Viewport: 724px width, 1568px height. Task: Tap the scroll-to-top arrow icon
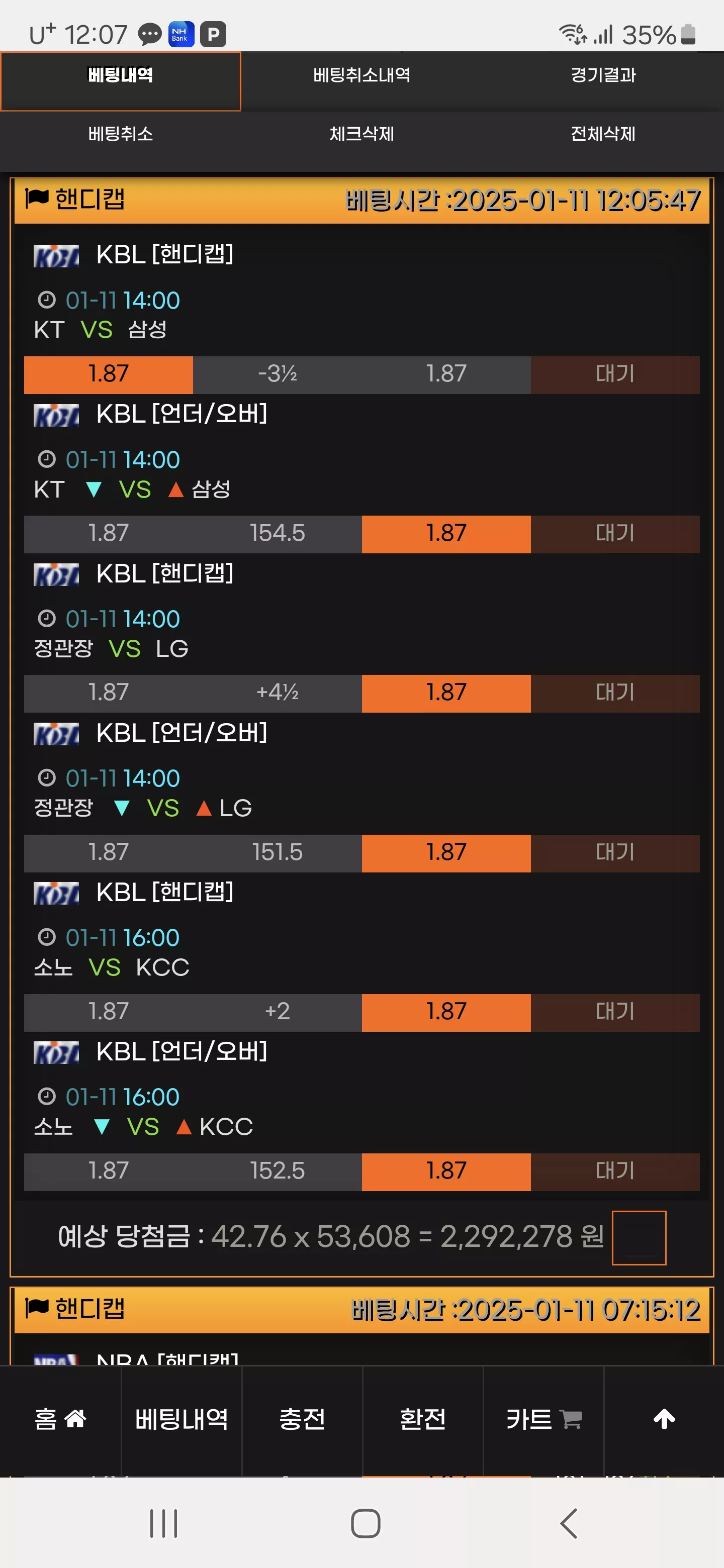pos(664,1419)
